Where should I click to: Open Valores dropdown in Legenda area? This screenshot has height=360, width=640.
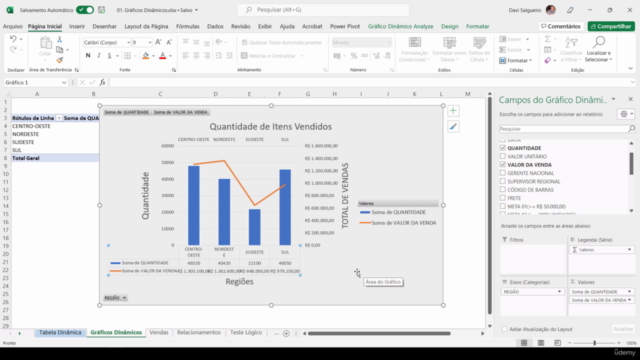coord(629,250)
